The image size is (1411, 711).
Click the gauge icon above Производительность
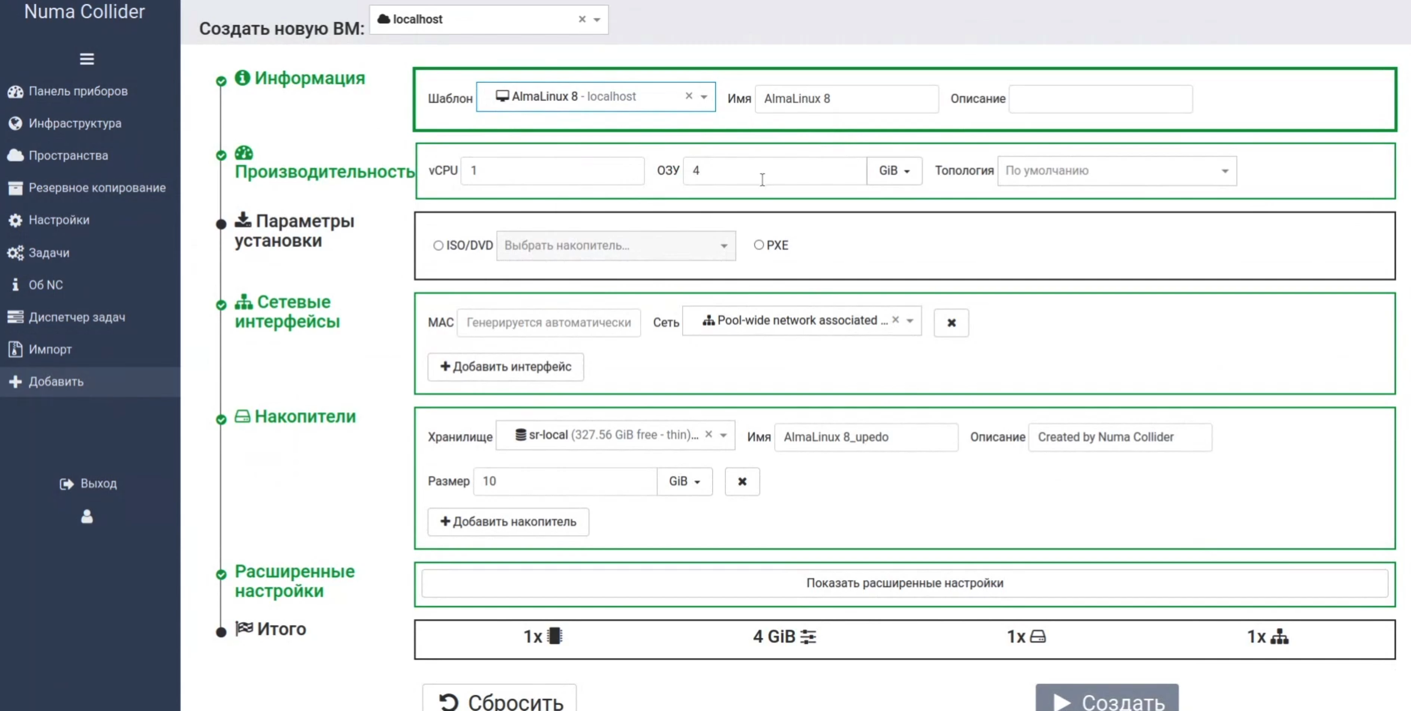click(x=244, y=153)
